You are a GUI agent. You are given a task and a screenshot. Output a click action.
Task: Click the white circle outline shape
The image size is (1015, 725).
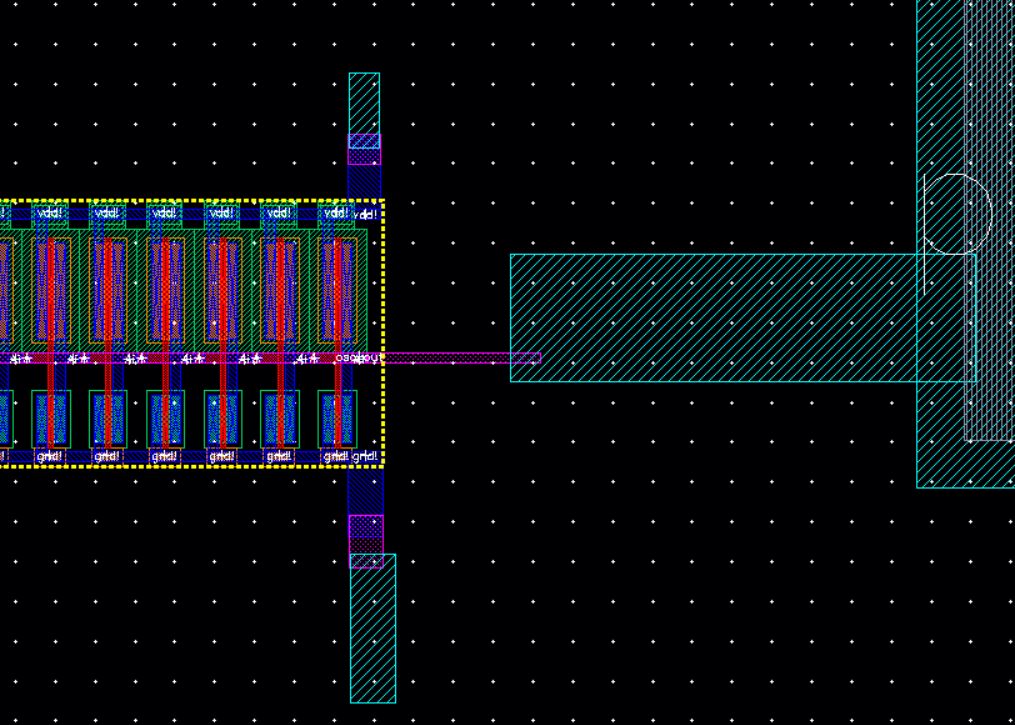point(957,213)
